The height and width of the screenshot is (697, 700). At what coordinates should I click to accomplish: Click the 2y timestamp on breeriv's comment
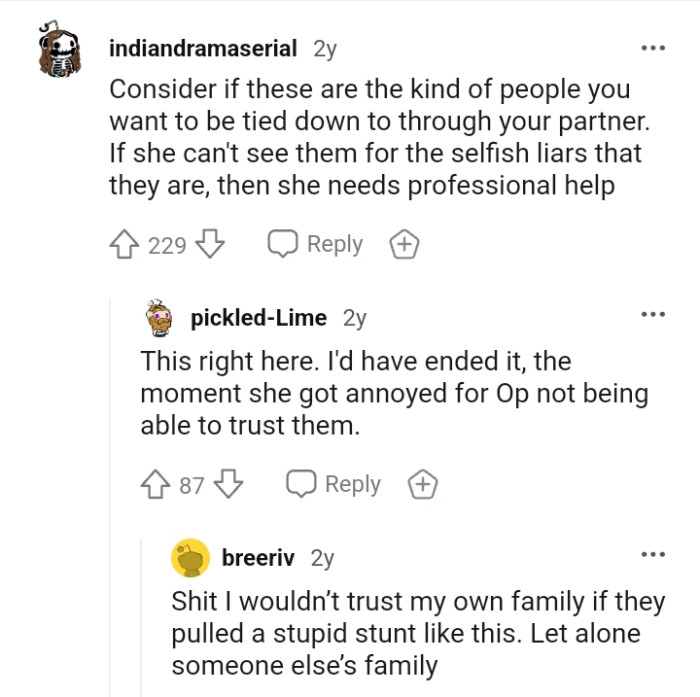[322, 558]
